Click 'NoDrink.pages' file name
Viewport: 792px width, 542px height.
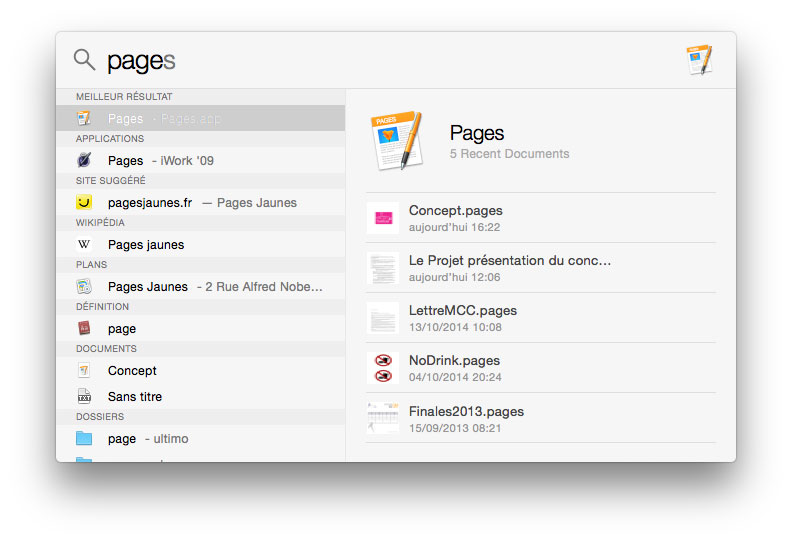click(x=454, y=361)
